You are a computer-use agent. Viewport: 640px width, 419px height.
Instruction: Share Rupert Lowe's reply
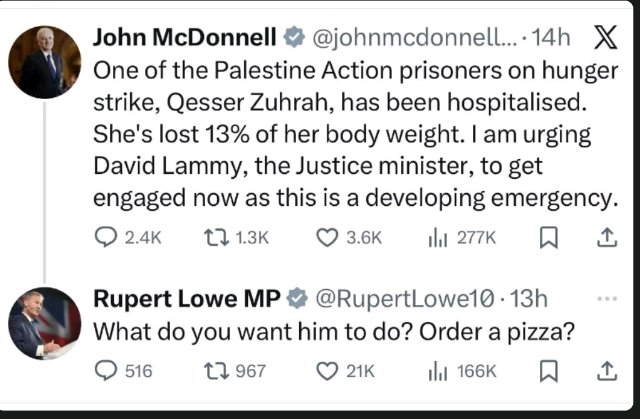pyautogui.click(x=605, y=371)
